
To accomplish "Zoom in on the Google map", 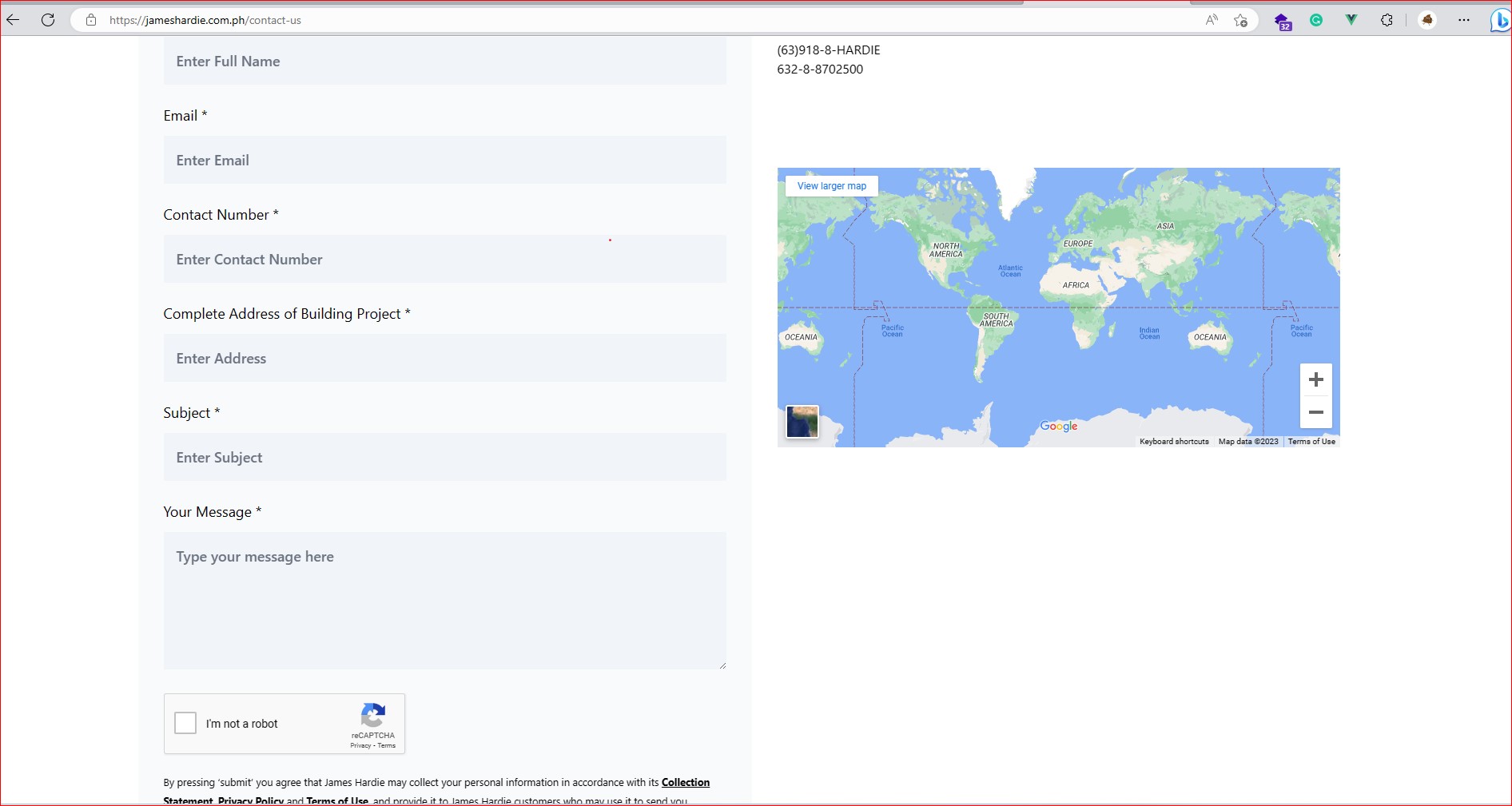I will click(x=1315, y=379).
